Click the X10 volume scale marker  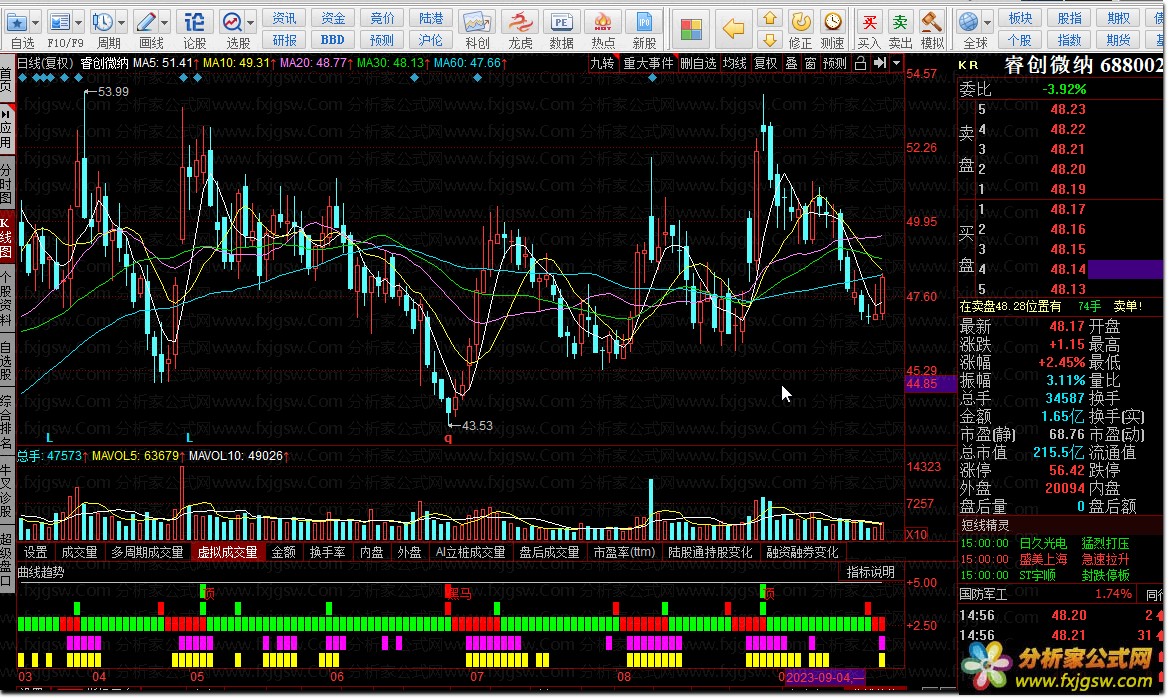pos(917,534)
